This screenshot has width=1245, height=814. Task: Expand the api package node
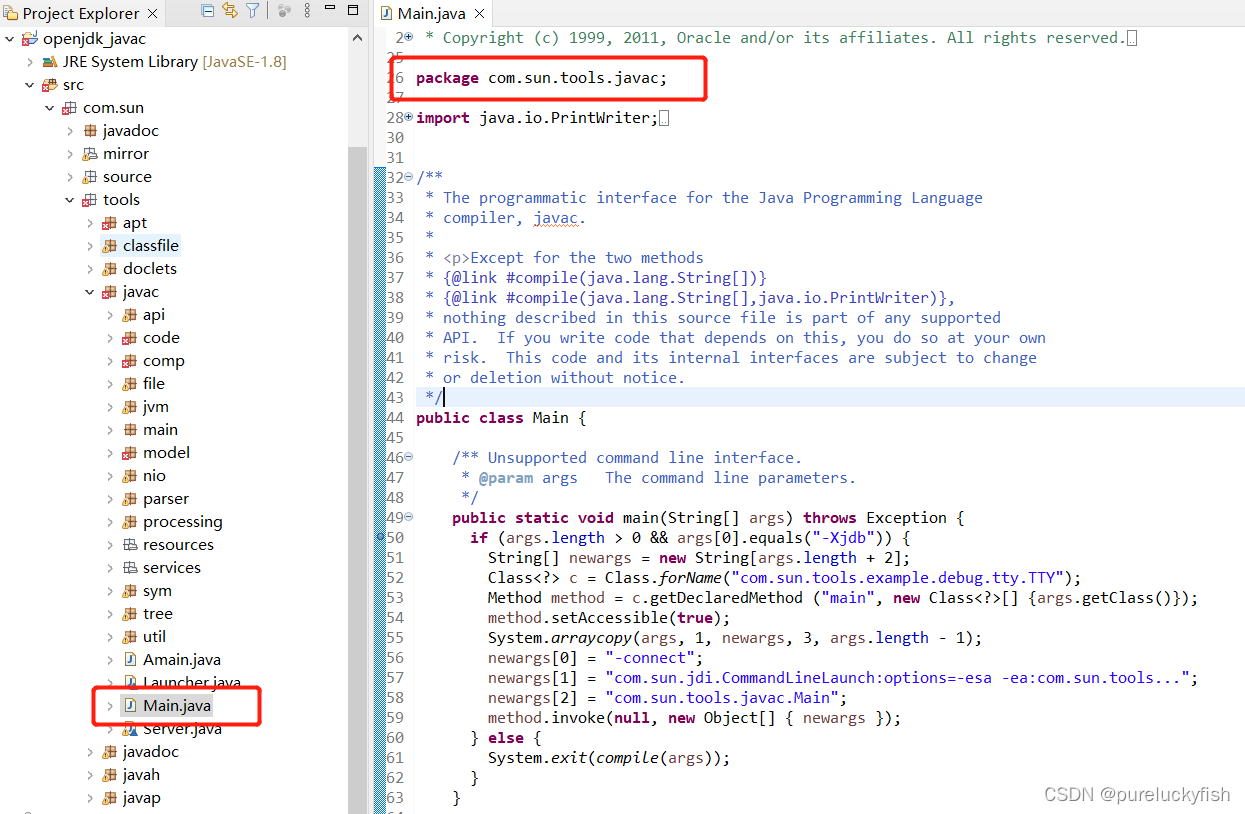(x=110, y=315)
